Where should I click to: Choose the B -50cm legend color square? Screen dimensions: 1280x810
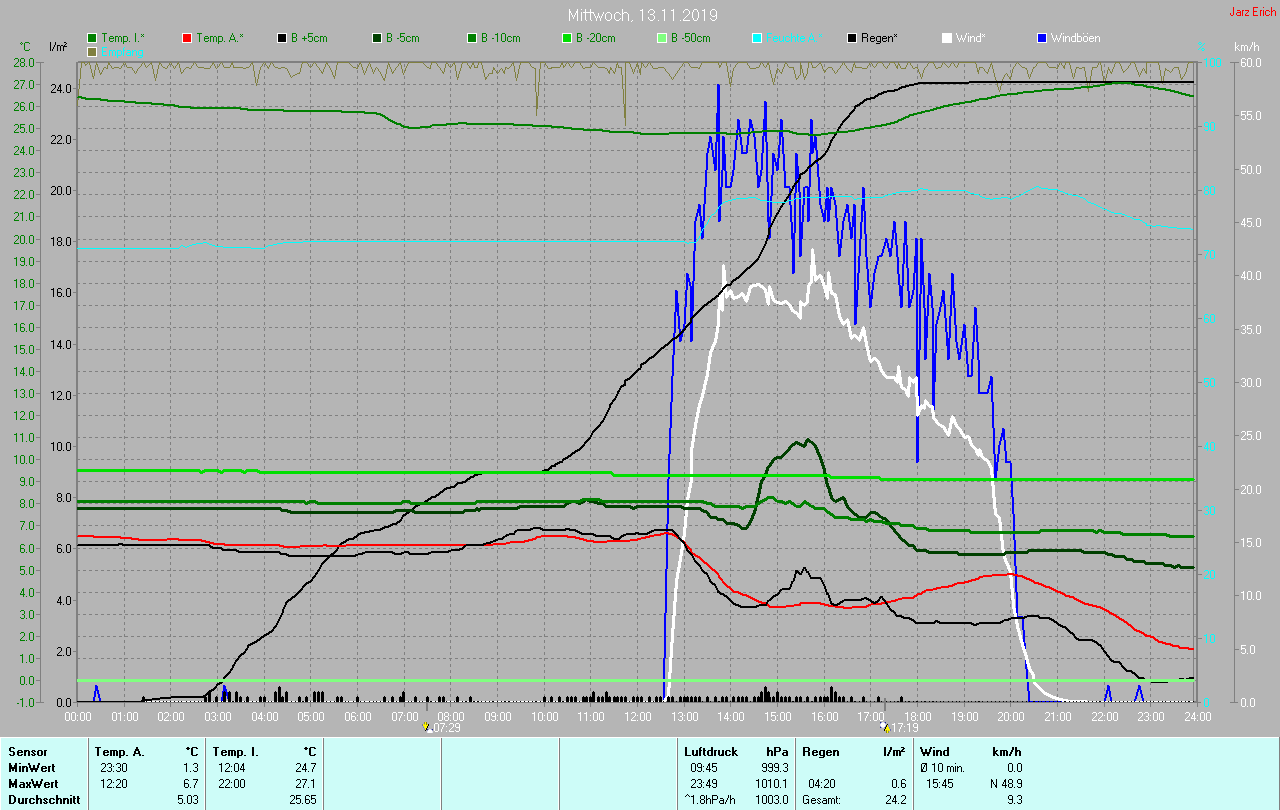coord(662,38)
